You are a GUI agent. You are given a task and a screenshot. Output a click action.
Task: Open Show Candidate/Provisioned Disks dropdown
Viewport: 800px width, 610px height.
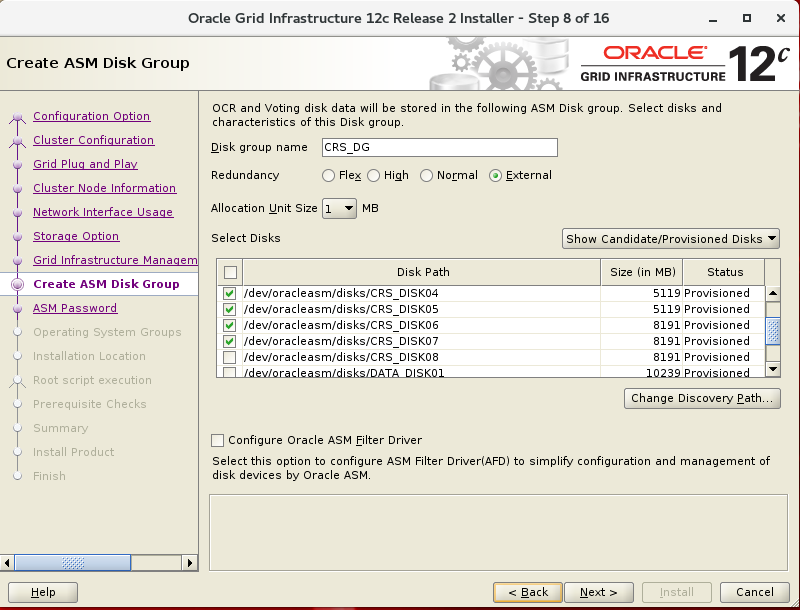click(x=671, y=239)
